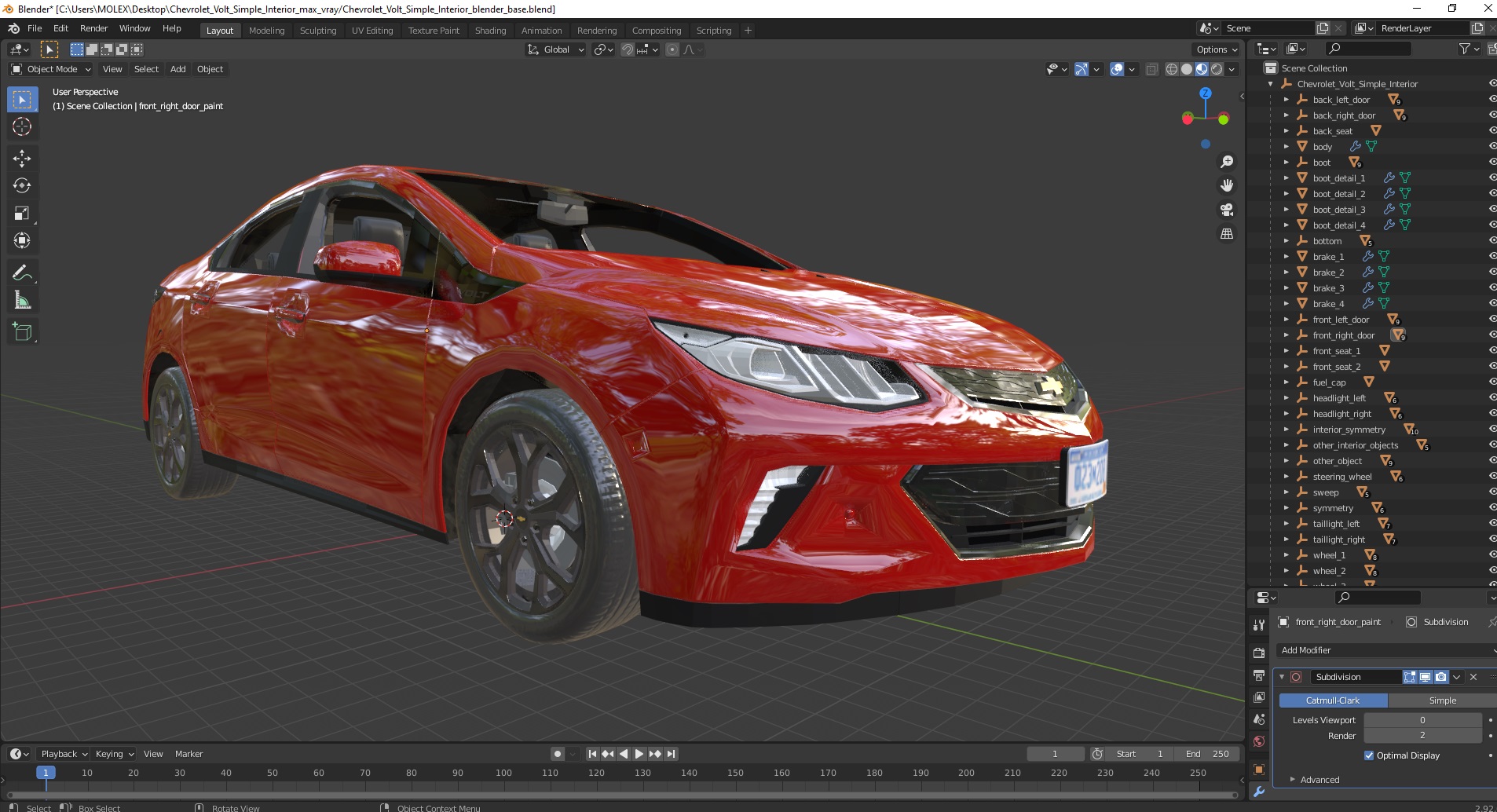Viewport: 1497px width, 812px height.
Task: Jump to timeline end frame
Action: click(672, 754)
